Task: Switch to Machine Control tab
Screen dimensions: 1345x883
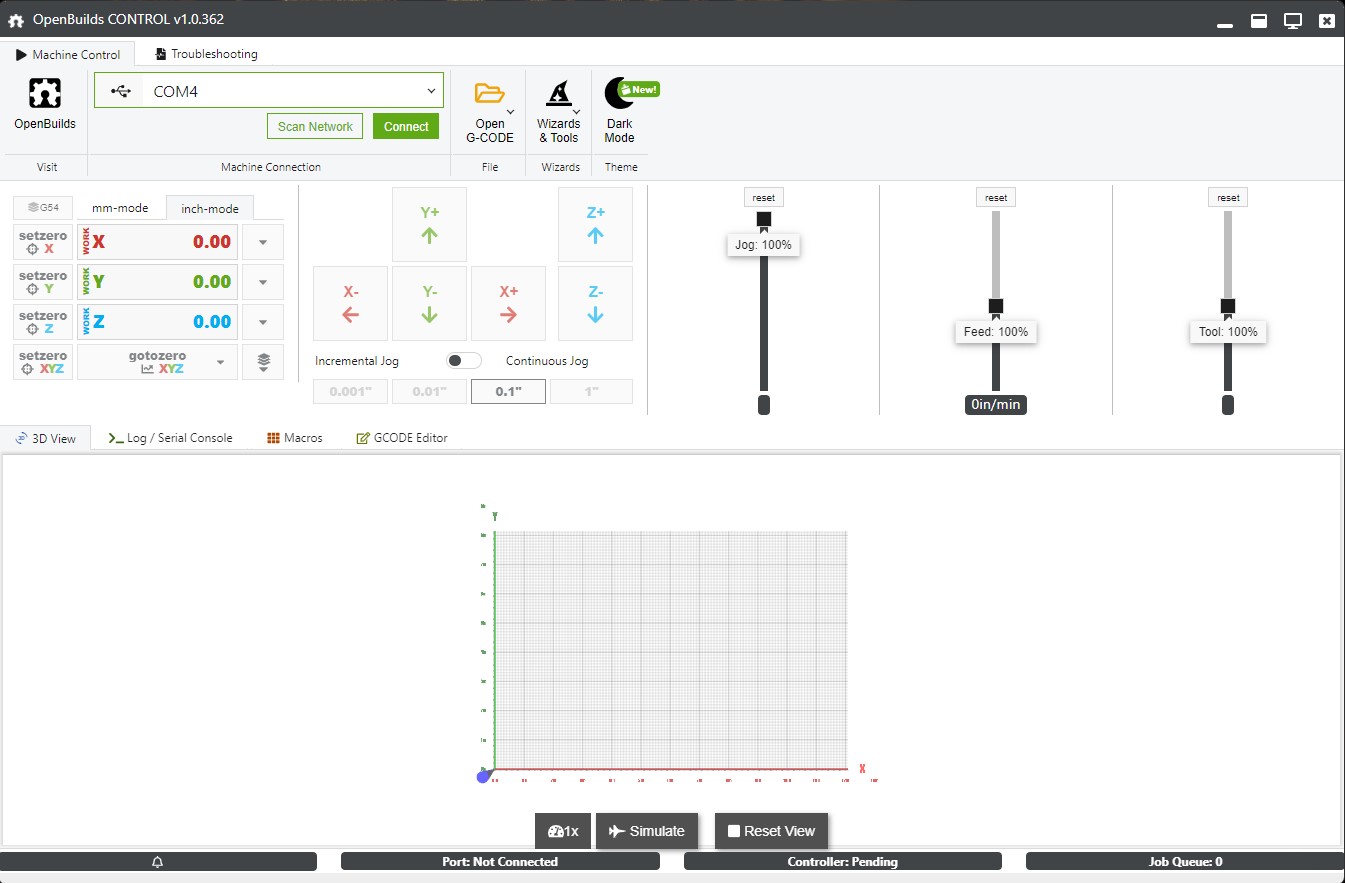Action: [68, 54]
